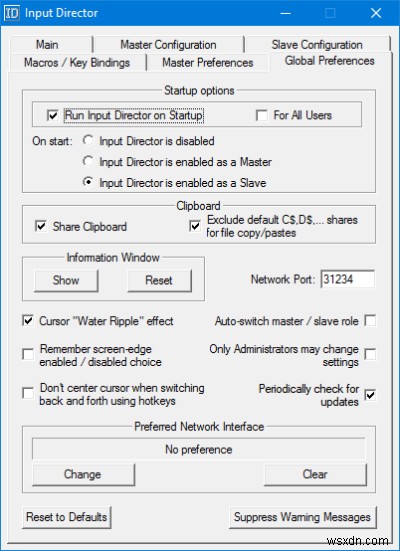Toggle Exclude default C$,D$ shares checkbox
Screen dimensions: 400x551
coord(195,226)
